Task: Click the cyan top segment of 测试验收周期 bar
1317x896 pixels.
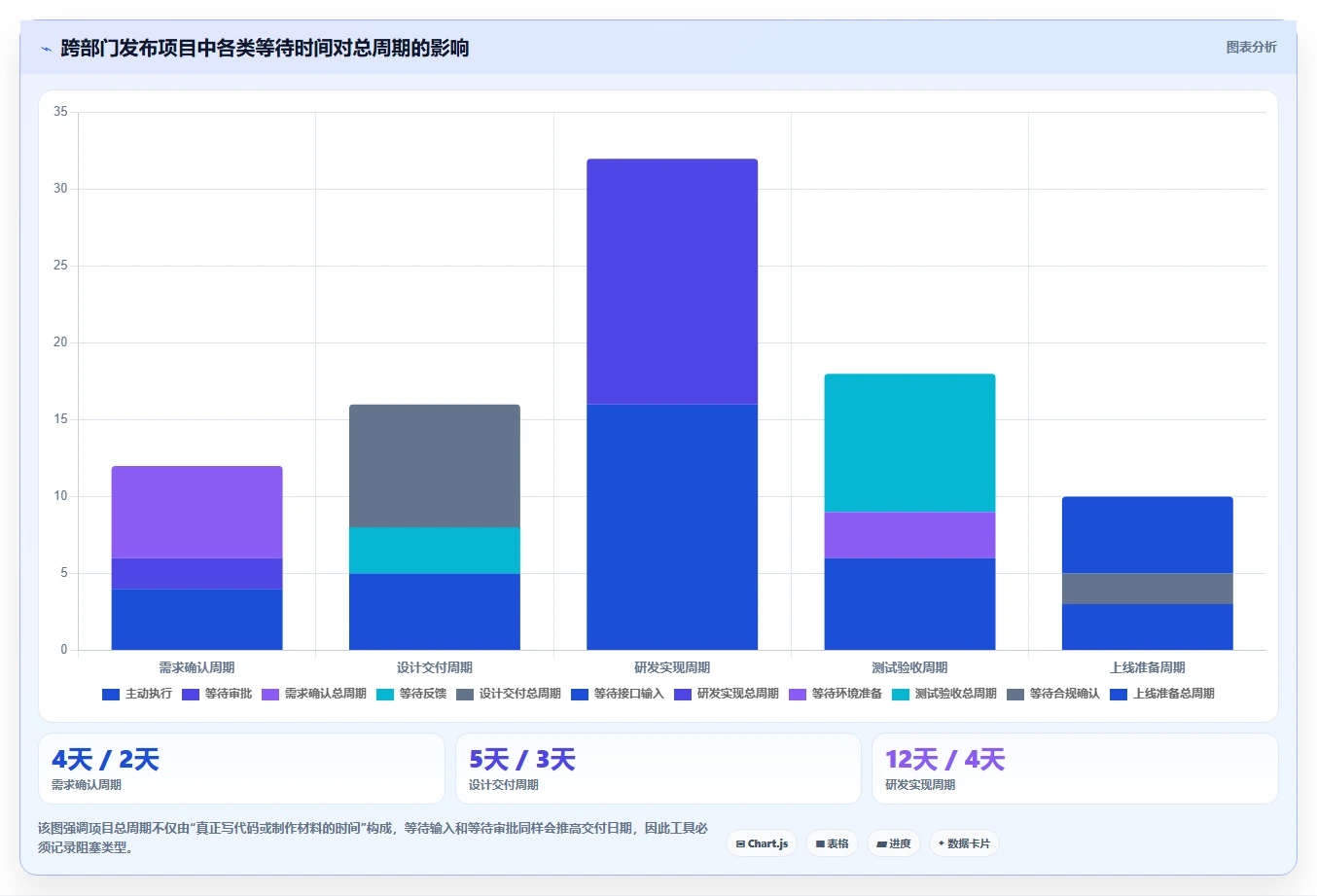Action: pyautogui.click(x=909, y=443)
